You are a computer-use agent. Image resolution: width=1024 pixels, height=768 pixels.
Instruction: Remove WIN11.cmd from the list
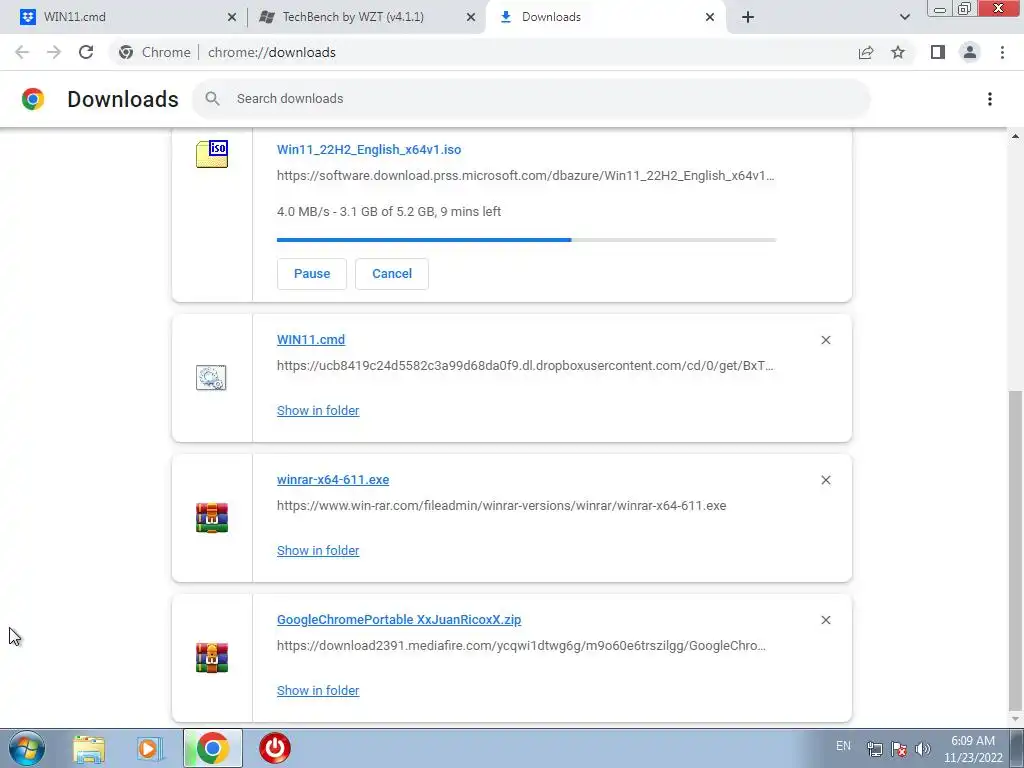825,340
